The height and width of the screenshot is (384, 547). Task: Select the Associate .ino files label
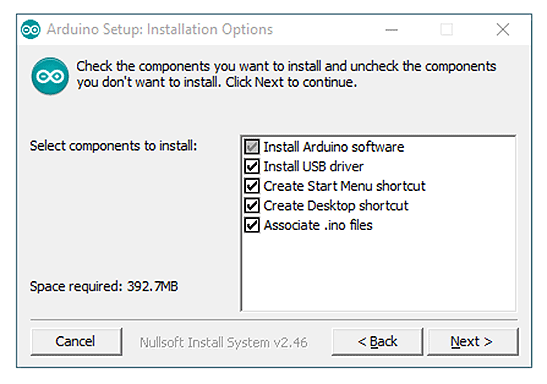(x=318, y=225)
